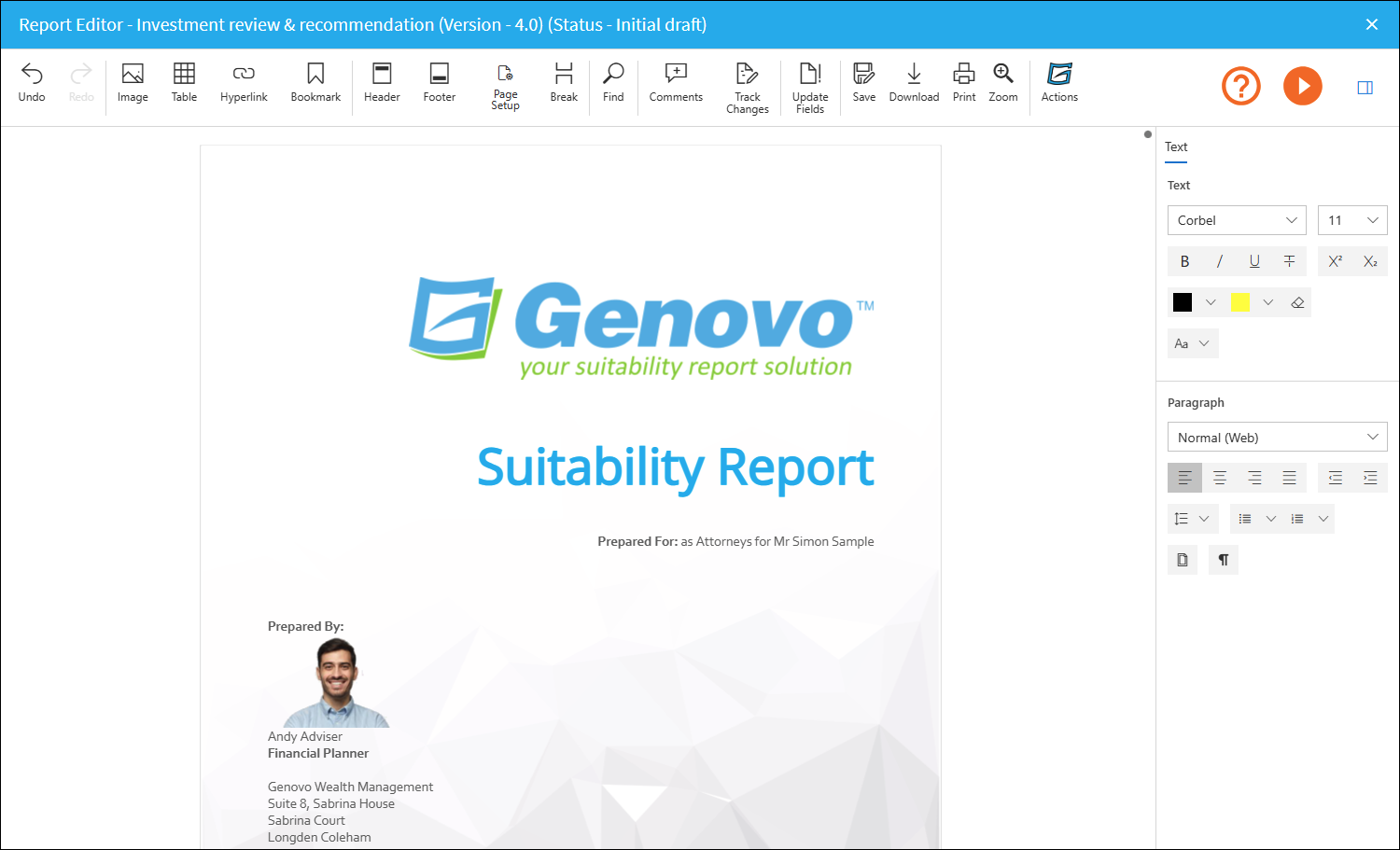Screen dimensions: 1400x850
Task: Switch to the Text tab
Action: pyautogui.click(x=1176, y=147)
